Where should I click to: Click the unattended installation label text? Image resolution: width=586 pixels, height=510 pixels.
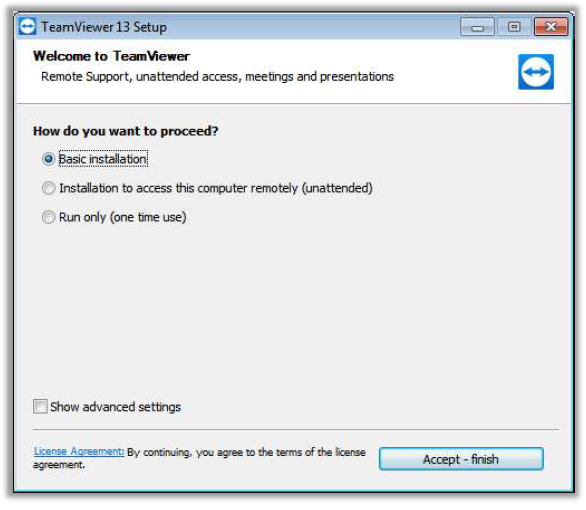click(x=216, y=188)
